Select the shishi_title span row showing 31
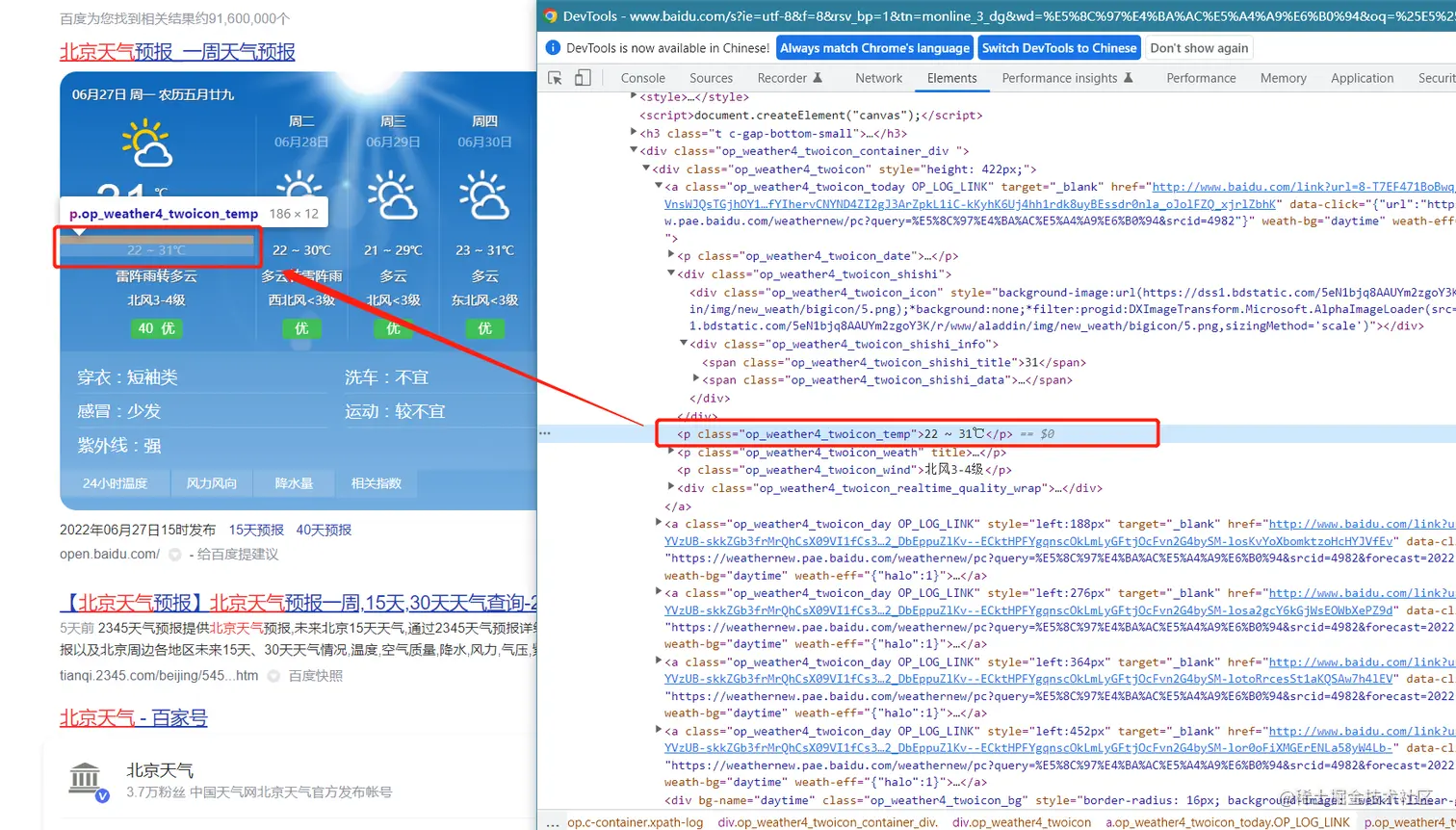This screenshot has height=830, width=1456. point(893,362)
